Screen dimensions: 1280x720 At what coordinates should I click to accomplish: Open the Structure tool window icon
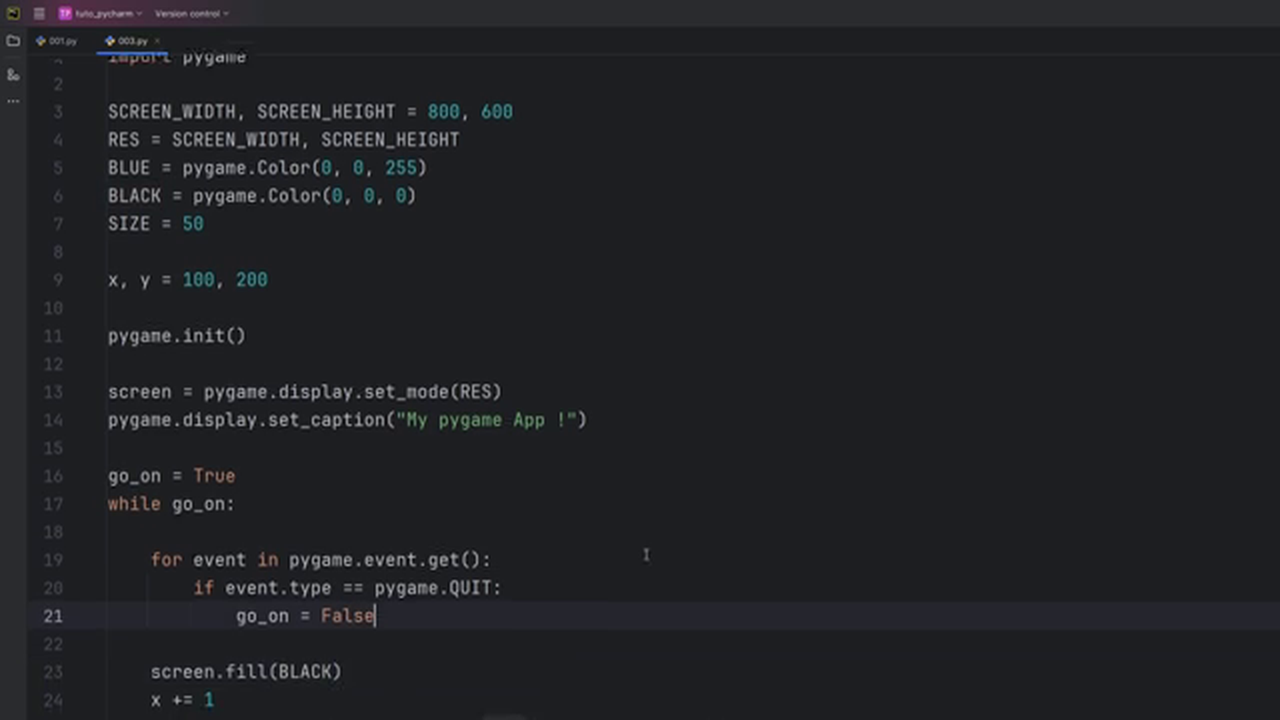[13, 75]
